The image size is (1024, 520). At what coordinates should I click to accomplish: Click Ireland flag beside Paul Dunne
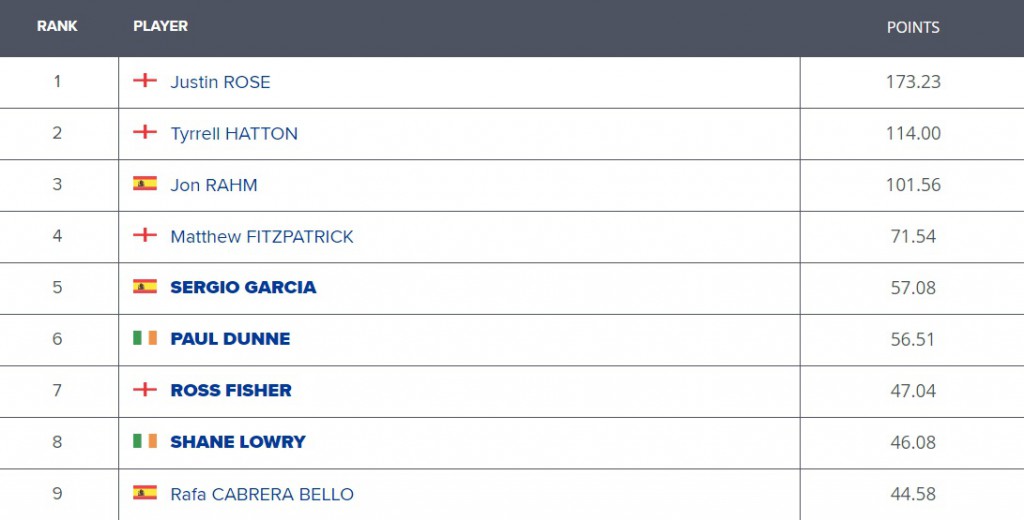[145, 338]
